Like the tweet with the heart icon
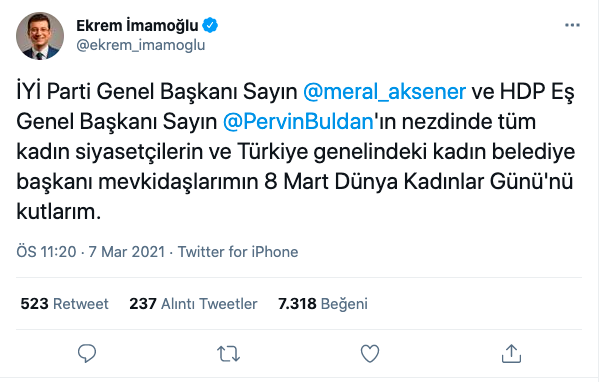This screenshot has width=607, height=382. click(x=370, y=353)
